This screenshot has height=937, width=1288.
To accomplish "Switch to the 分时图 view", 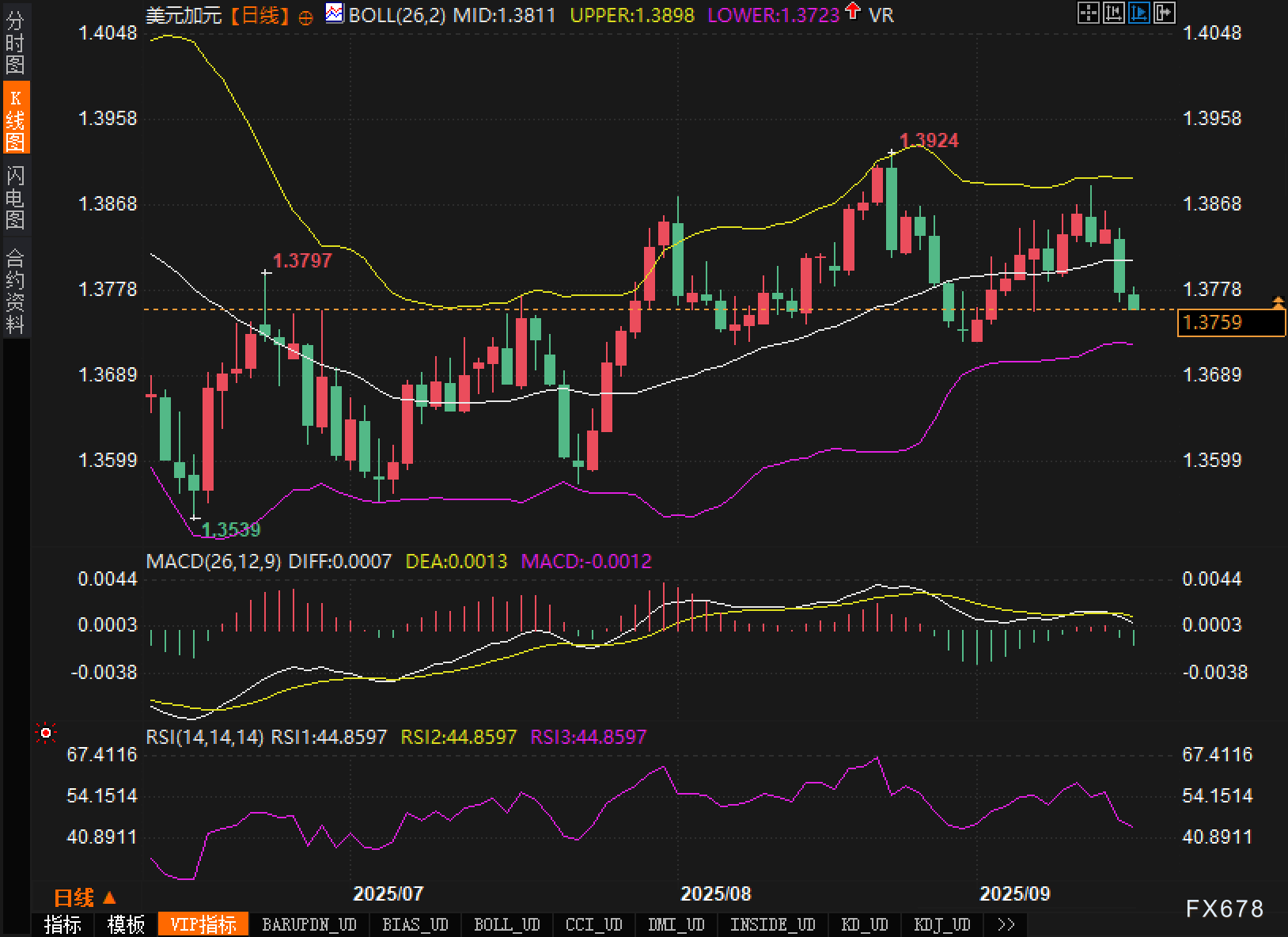I will (15, 42).
